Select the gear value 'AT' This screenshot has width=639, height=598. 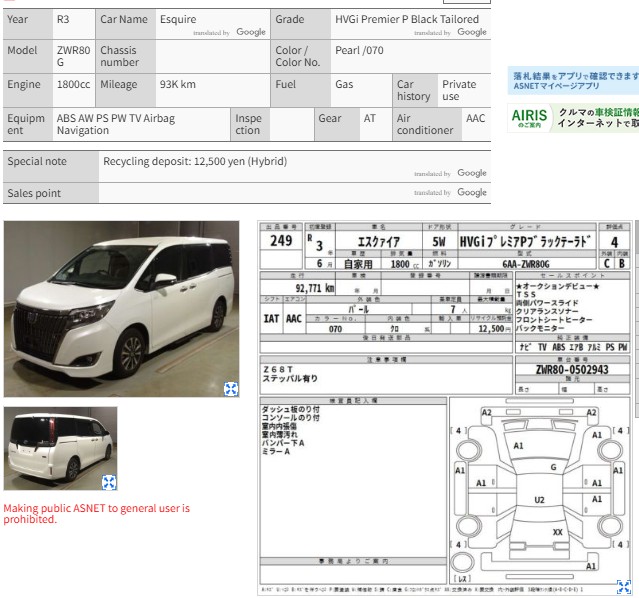click(370, 118)
